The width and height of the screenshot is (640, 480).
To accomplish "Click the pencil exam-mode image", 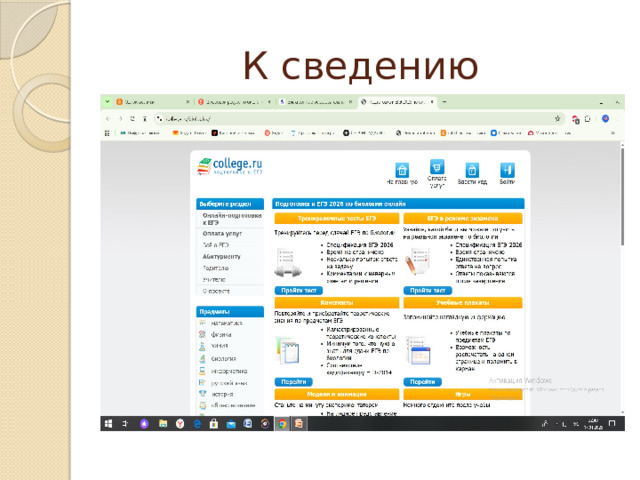I will pos(416,261).
